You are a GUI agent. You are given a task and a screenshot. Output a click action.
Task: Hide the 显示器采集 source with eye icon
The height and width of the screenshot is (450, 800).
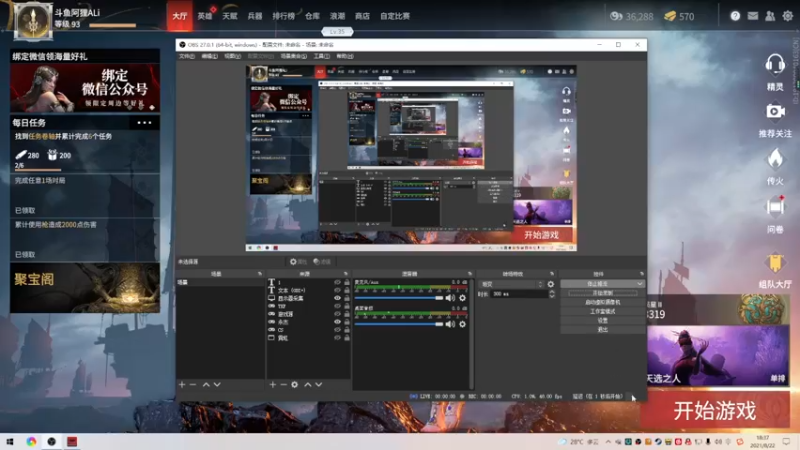pyautogui.click(x=337, y=298)
